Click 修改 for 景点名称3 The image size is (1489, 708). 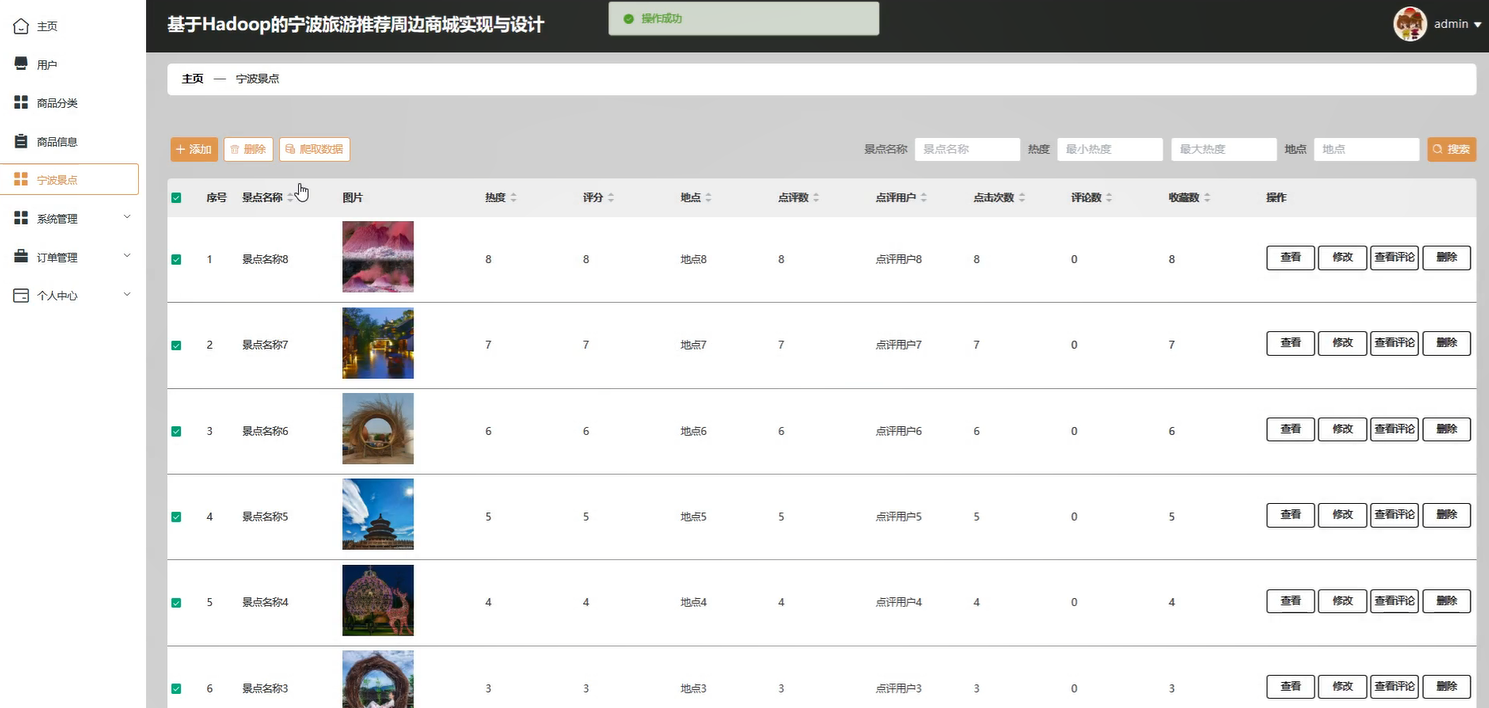click(x=1342, y=687)
